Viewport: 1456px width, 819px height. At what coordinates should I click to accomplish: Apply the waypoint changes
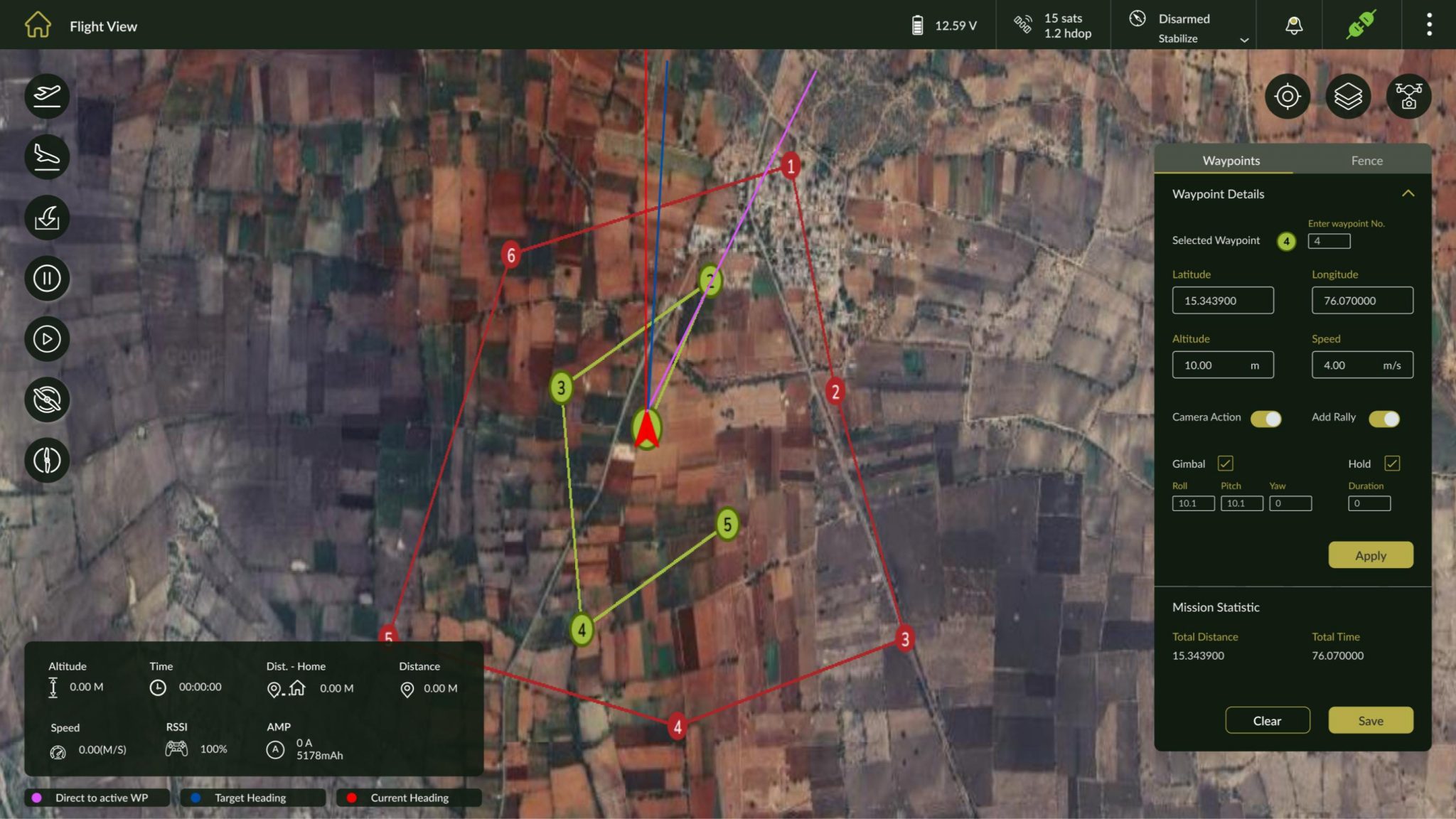click(1371, 555)
